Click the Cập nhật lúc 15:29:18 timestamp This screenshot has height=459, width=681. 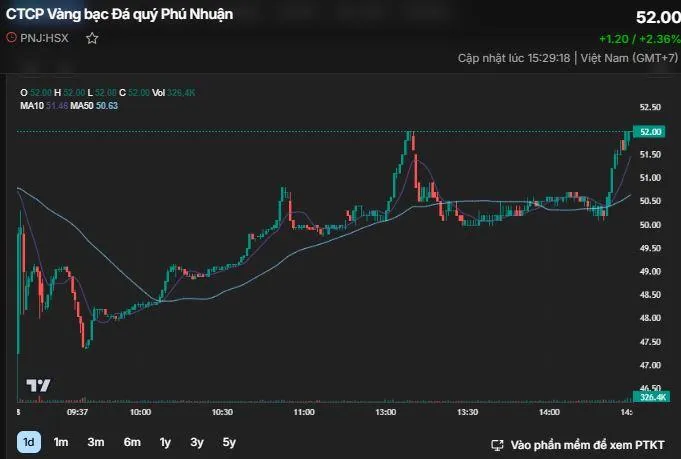click(x=514, y=58)
